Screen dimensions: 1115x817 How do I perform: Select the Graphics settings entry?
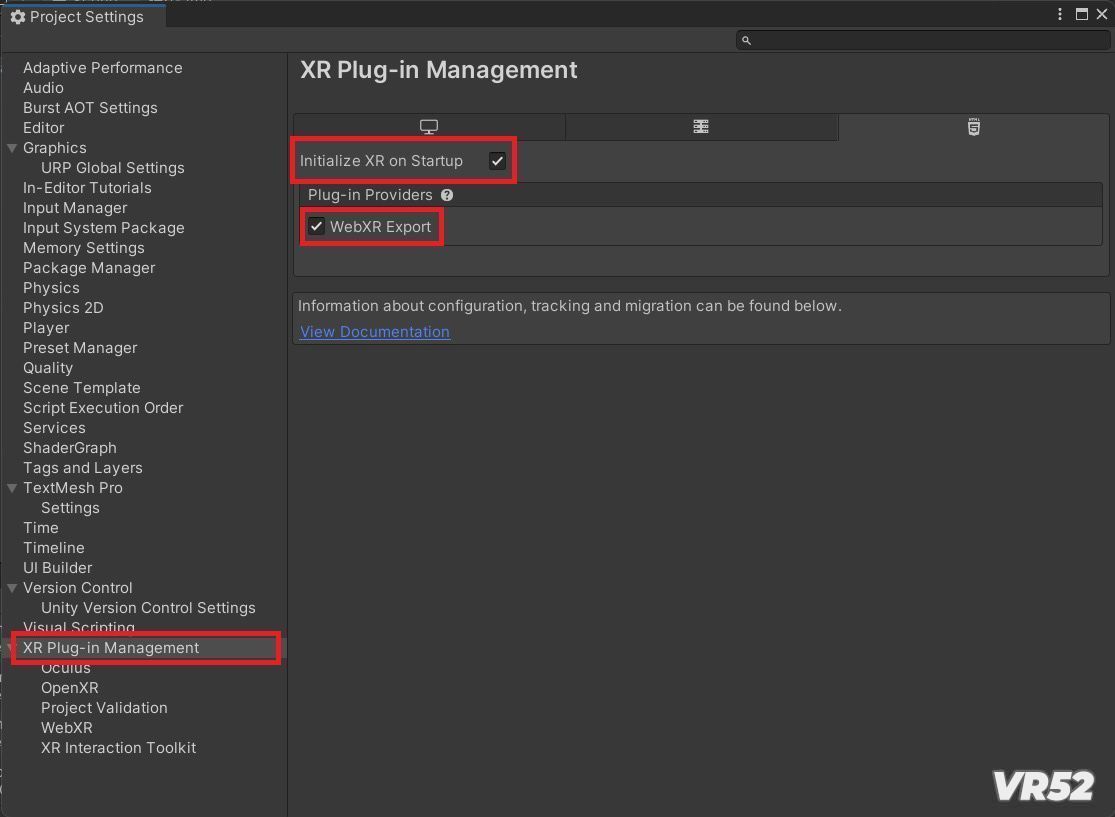(55, 148)
